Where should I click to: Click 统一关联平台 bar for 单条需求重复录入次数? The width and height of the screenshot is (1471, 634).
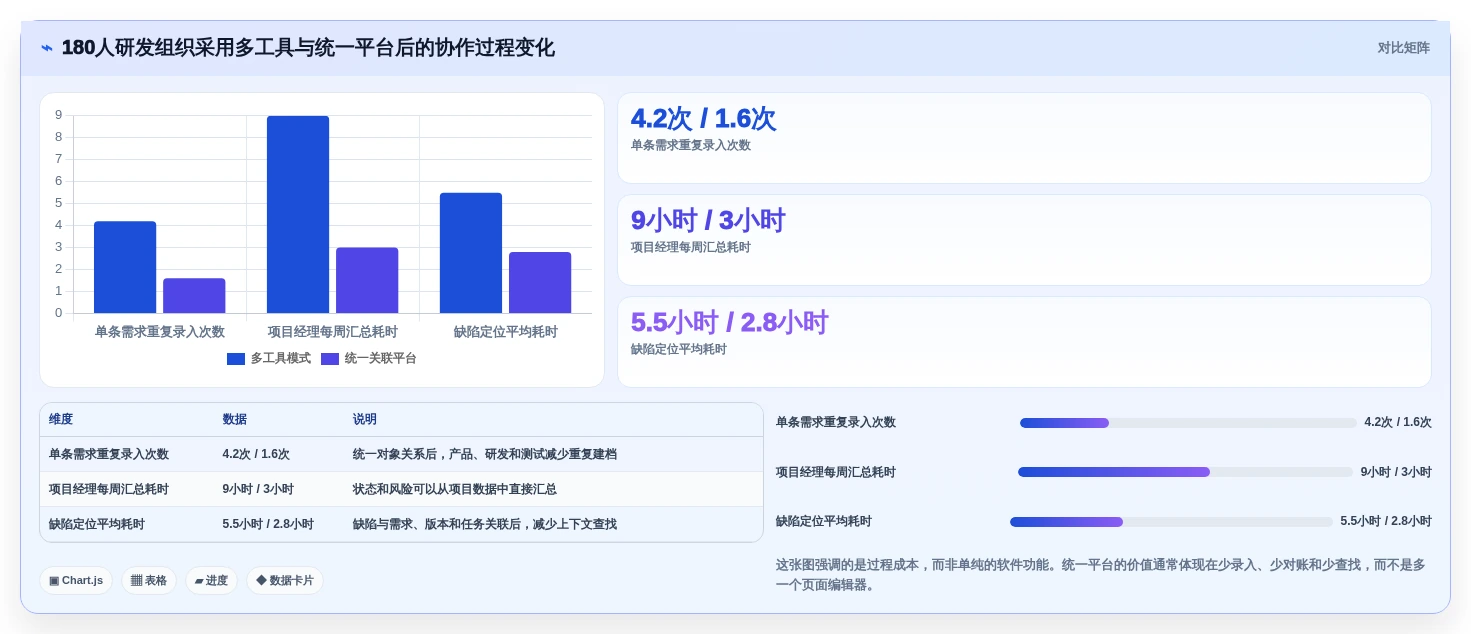click(x=194, y=296)
